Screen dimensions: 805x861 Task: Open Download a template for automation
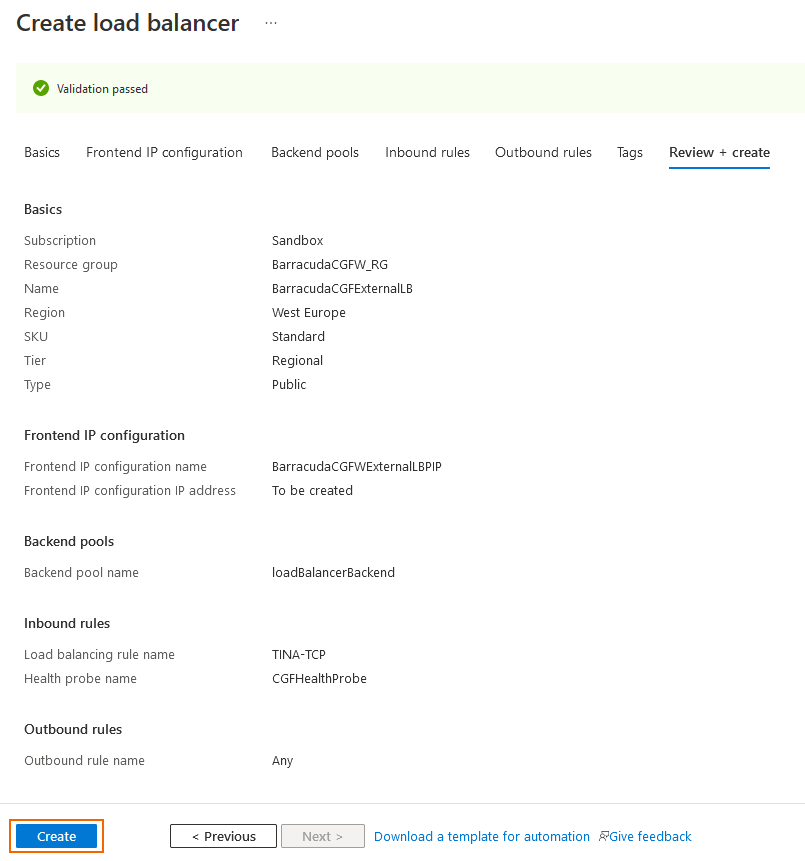pos(481,836)
